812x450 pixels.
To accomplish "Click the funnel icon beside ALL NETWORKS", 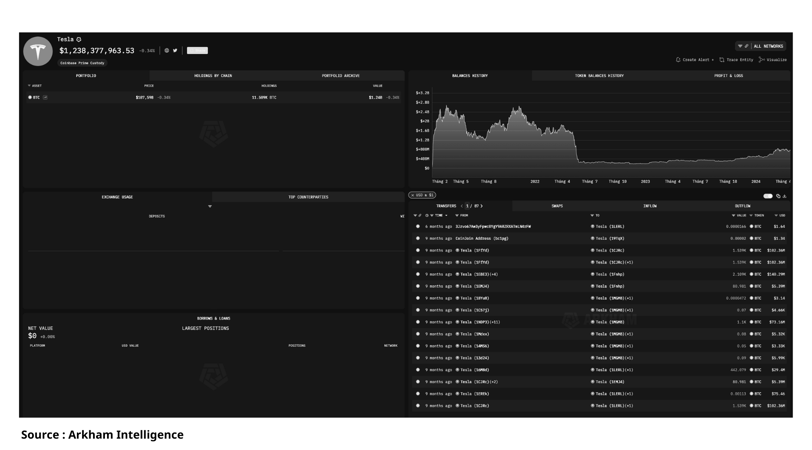I will 740,46.
